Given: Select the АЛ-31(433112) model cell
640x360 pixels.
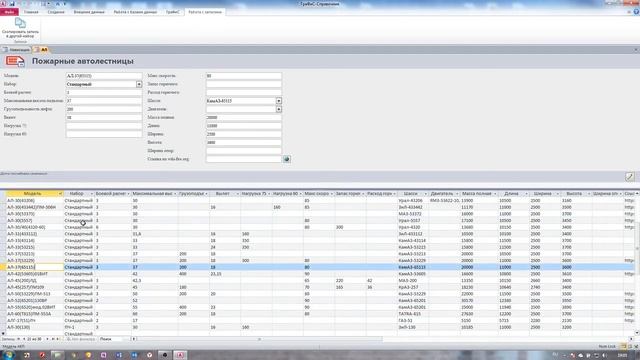Looking at the screenshot, I should (35, 234).
